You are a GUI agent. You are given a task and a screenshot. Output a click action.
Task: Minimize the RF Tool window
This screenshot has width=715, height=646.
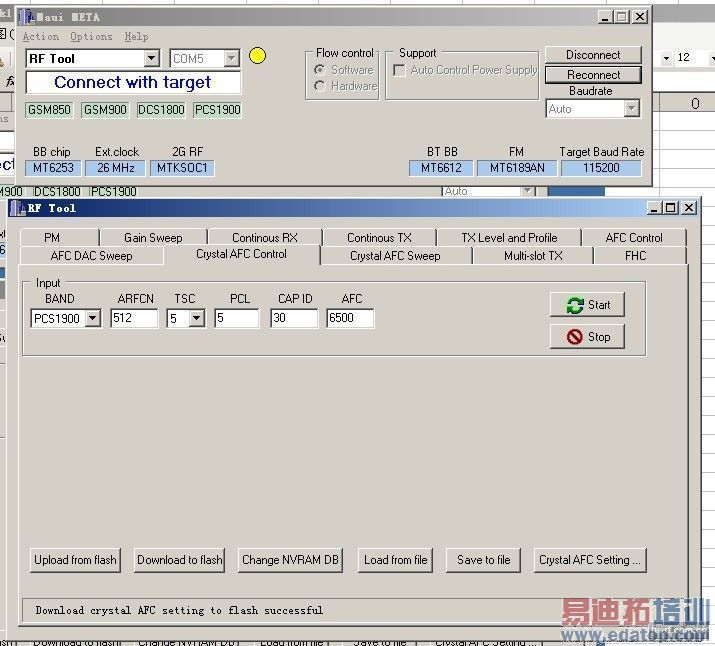tap(654, 208)
